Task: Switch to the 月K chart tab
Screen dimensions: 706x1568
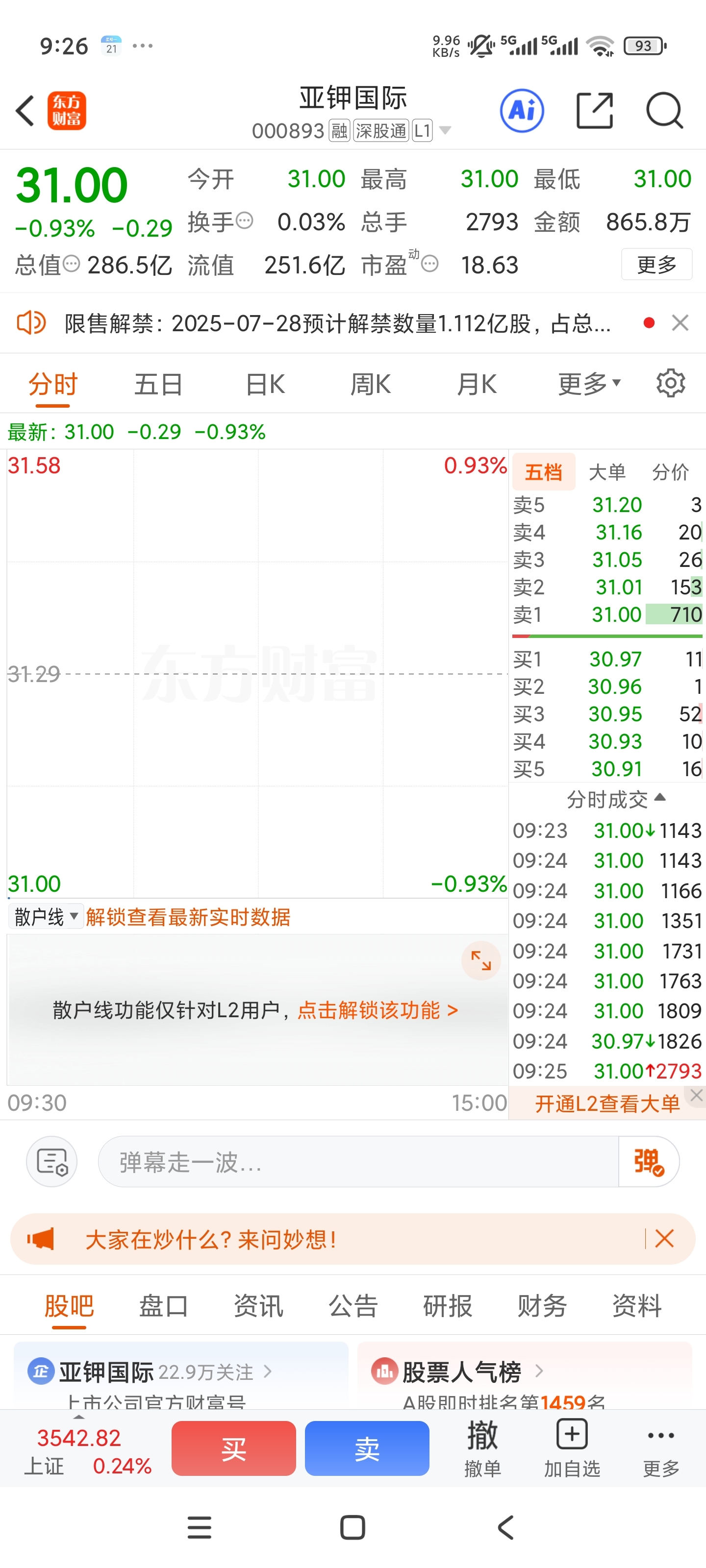Action: (477, 385)
